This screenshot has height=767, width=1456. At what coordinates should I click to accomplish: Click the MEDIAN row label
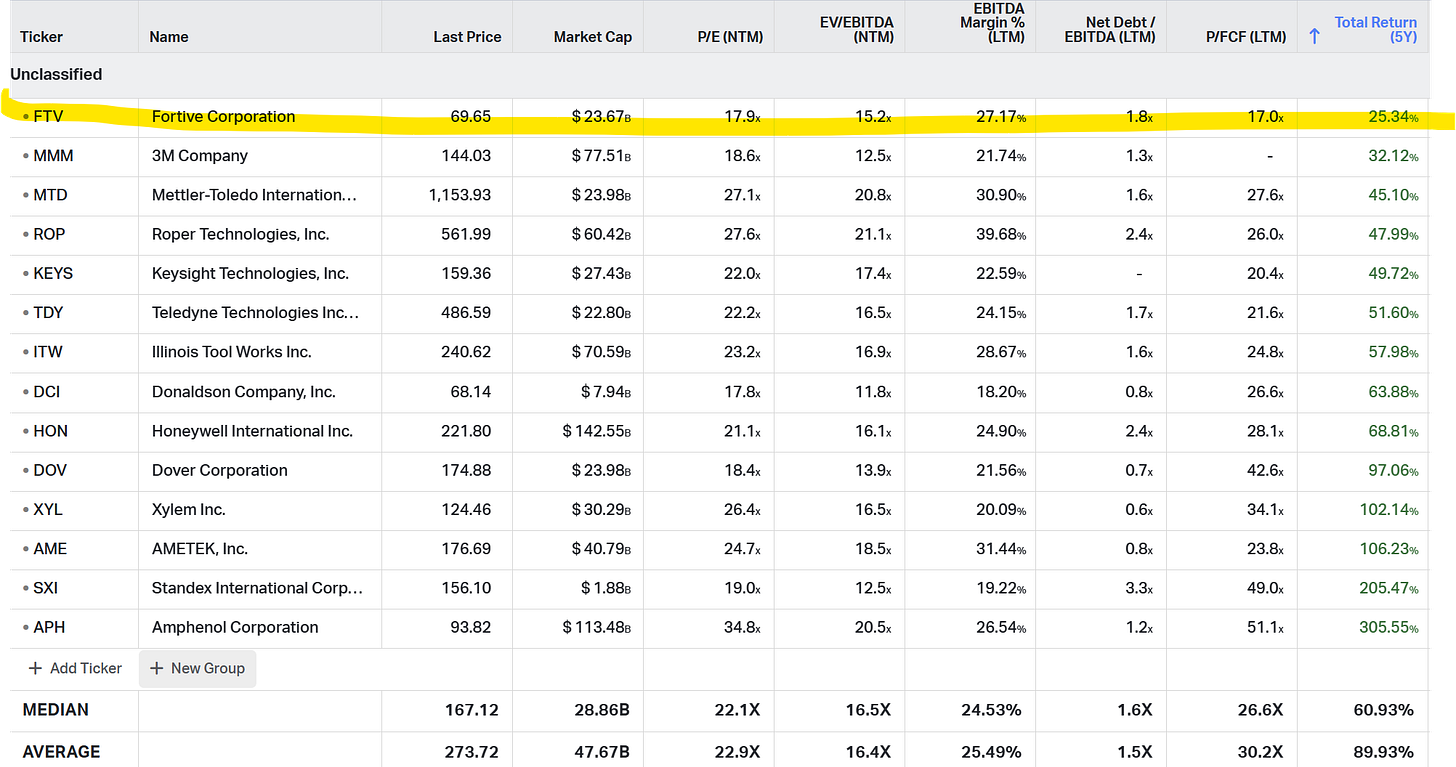tap(56, 710)
